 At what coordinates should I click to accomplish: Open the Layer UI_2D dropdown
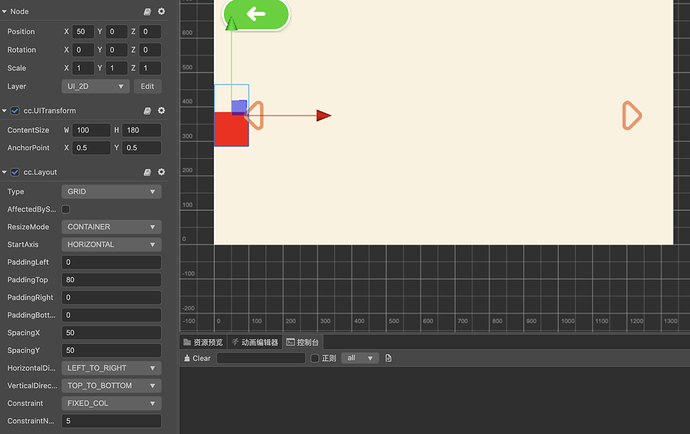coord(95,86)
